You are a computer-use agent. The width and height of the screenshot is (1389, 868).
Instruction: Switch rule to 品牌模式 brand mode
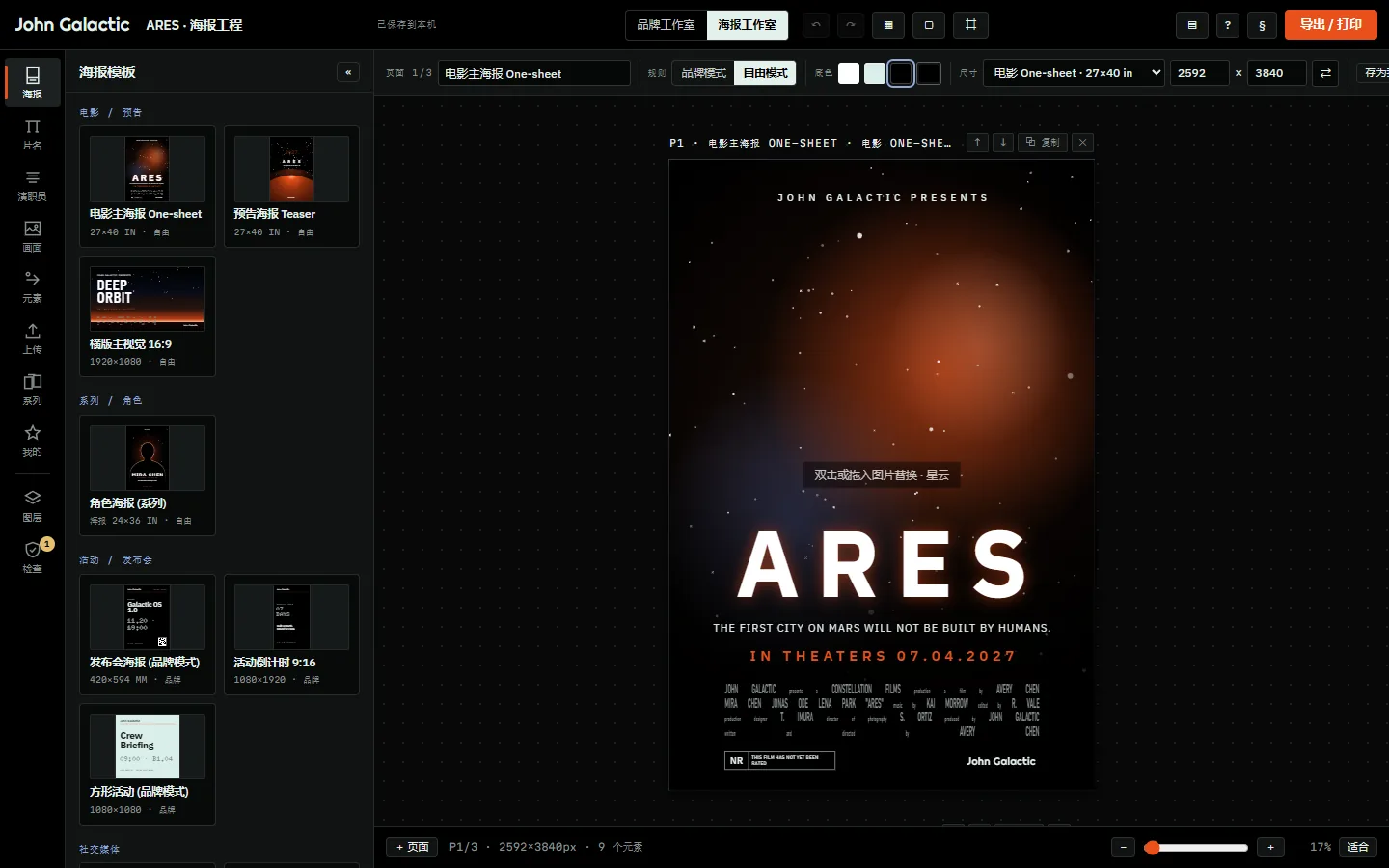703,73
